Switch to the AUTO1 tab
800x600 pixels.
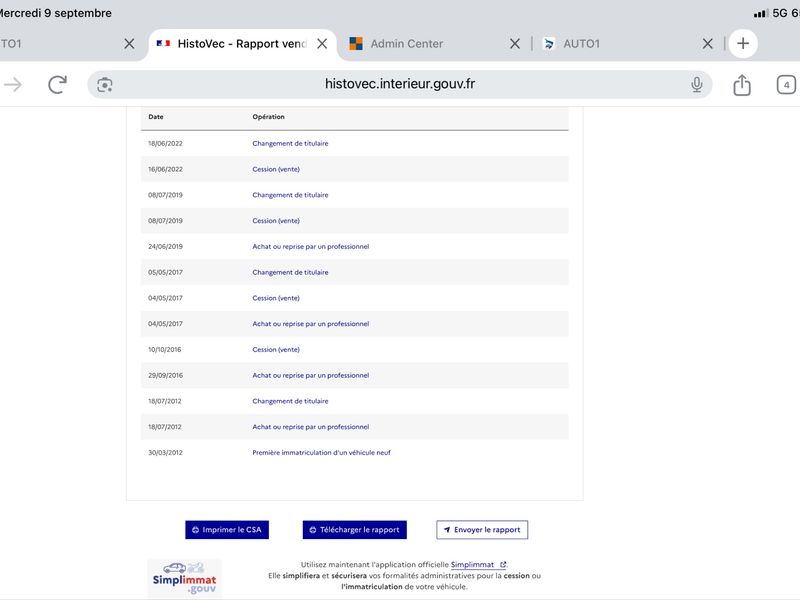(581, 44)
